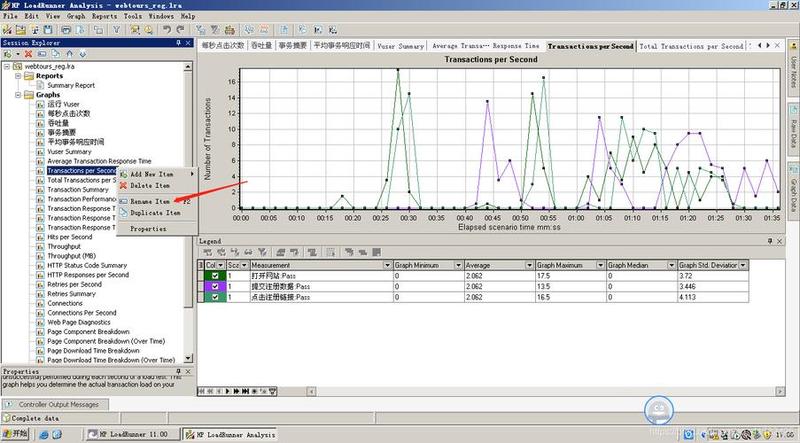Open the Graph Median column dropdown arrow
Screen dimensions: 800x443
tap(671, 265)
